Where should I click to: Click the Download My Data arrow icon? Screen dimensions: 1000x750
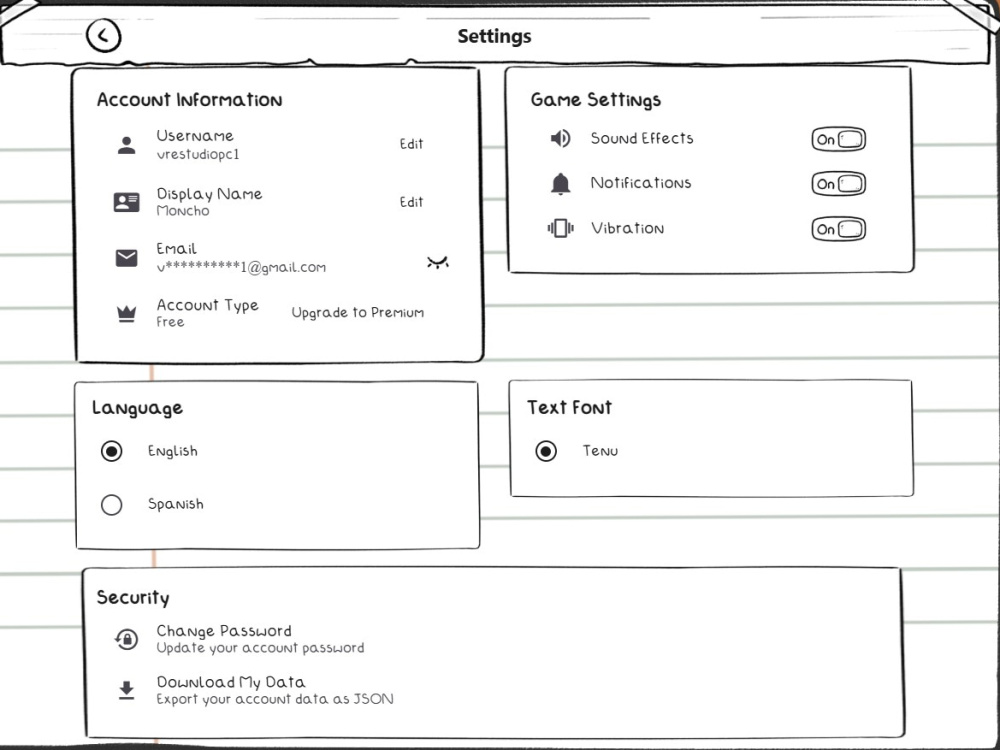(126, 690)
